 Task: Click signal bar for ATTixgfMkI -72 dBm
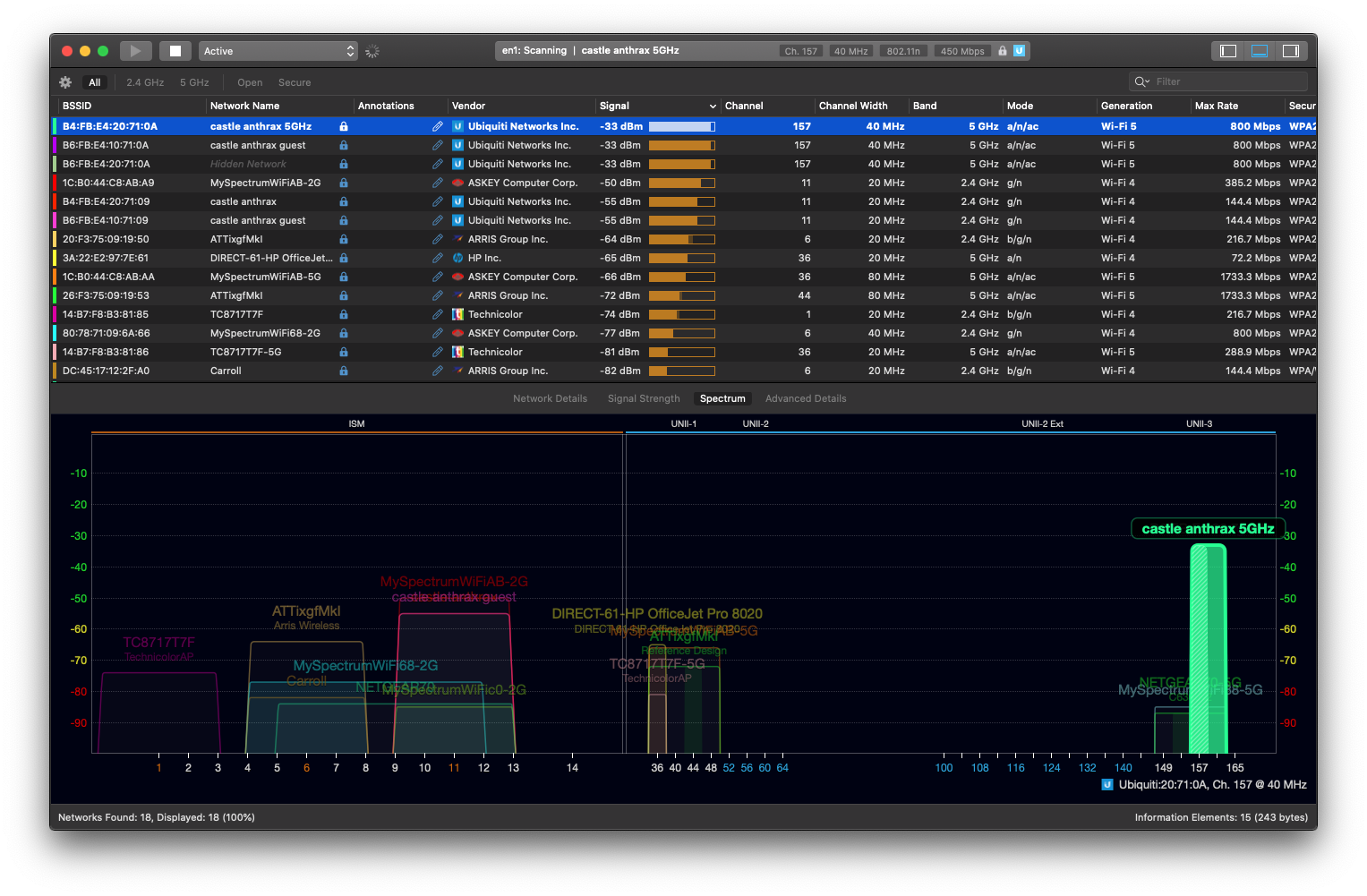point(681,295)
